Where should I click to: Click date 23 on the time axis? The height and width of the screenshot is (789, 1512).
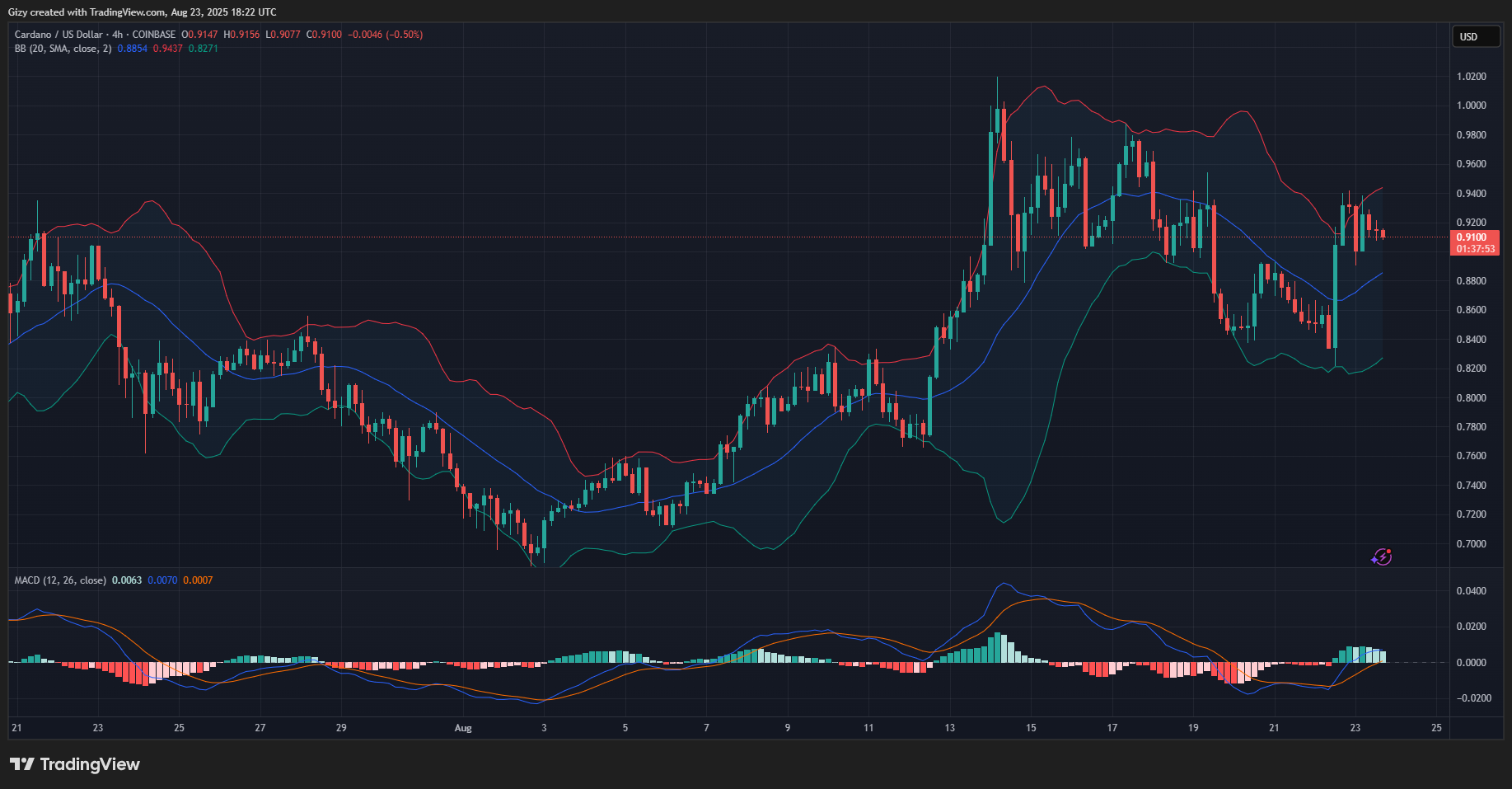coord(1355,728)
